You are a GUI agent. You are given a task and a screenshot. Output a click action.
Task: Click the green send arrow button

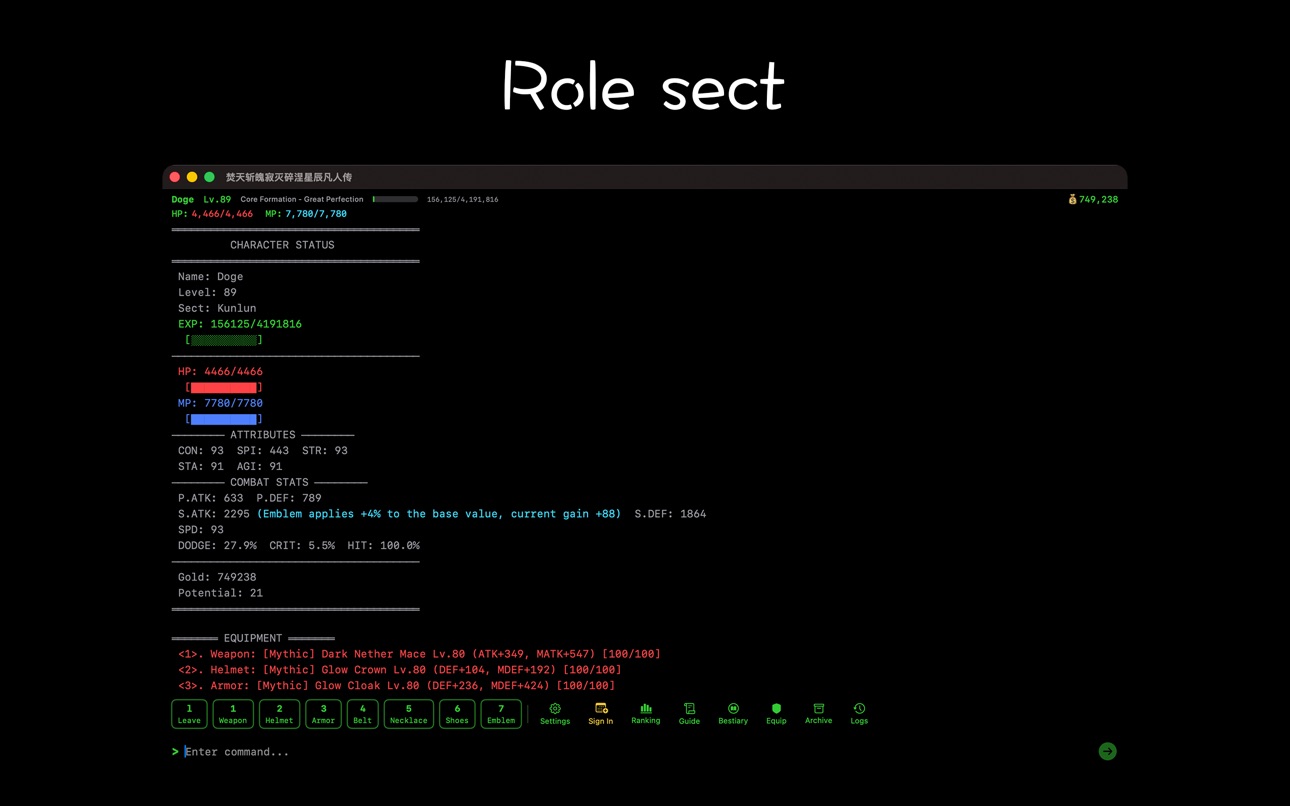(x=1107, y=751)
